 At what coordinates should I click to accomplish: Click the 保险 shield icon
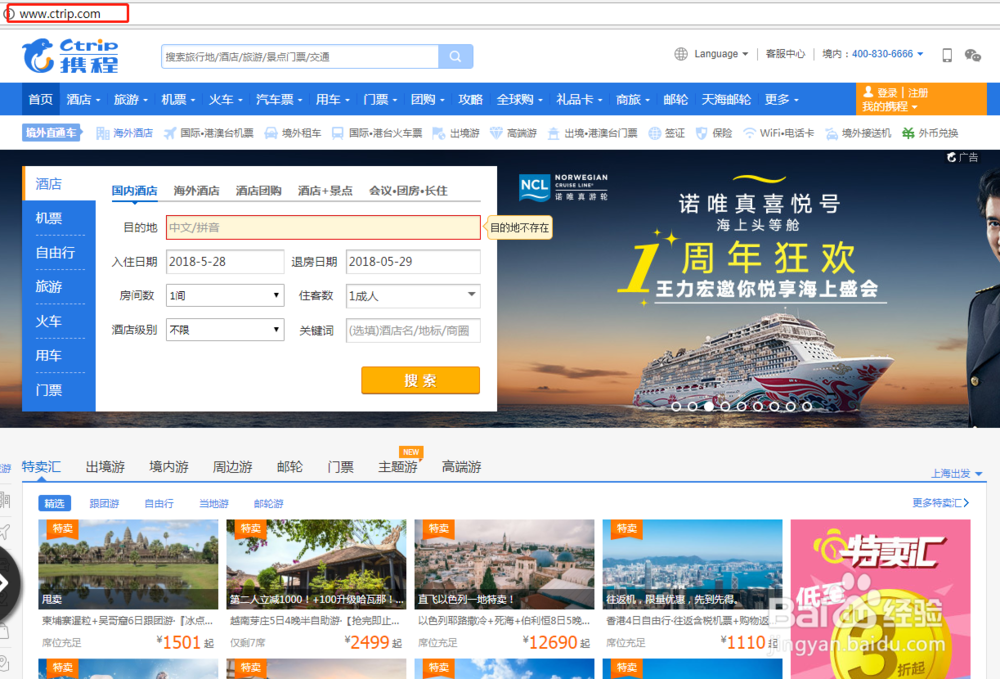[702, 133]
